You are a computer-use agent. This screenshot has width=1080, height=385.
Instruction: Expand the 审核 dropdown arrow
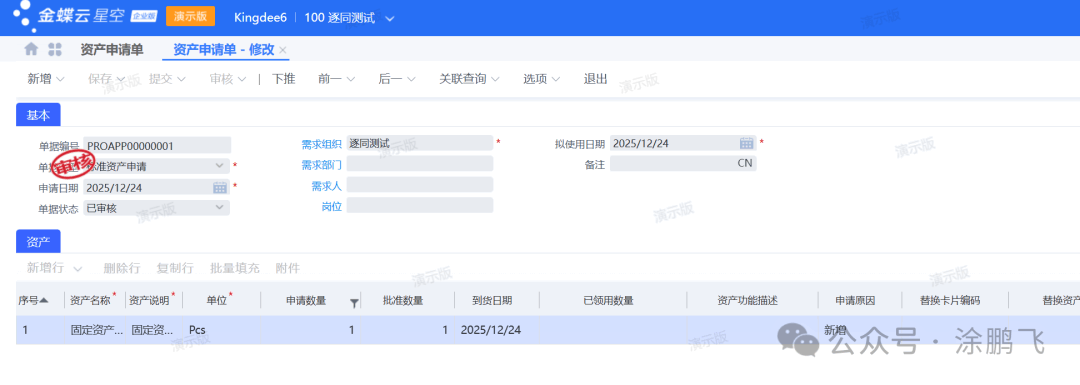point(242,79)
